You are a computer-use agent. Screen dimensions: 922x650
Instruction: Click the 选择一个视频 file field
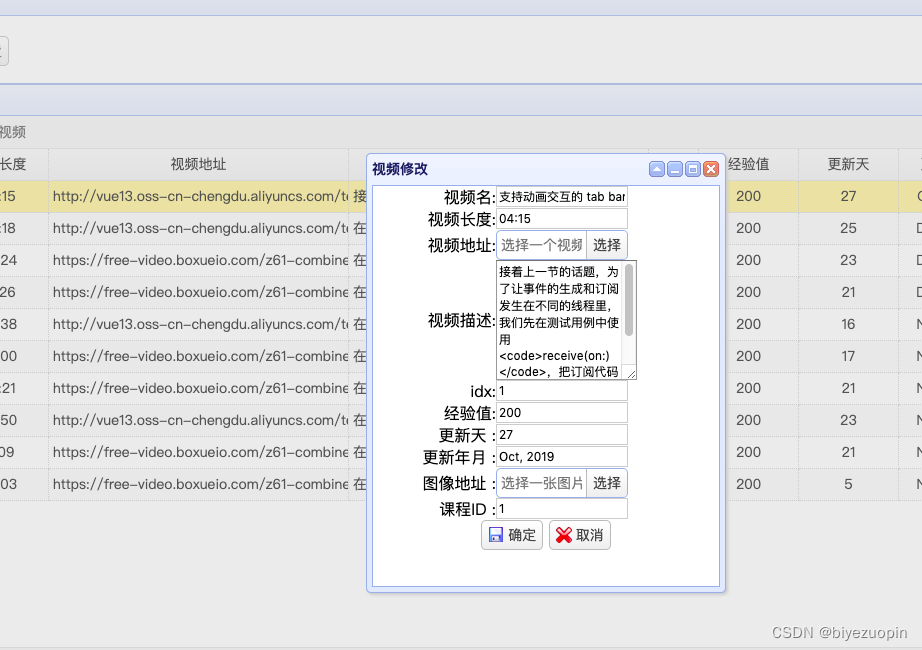pos(542,245)
